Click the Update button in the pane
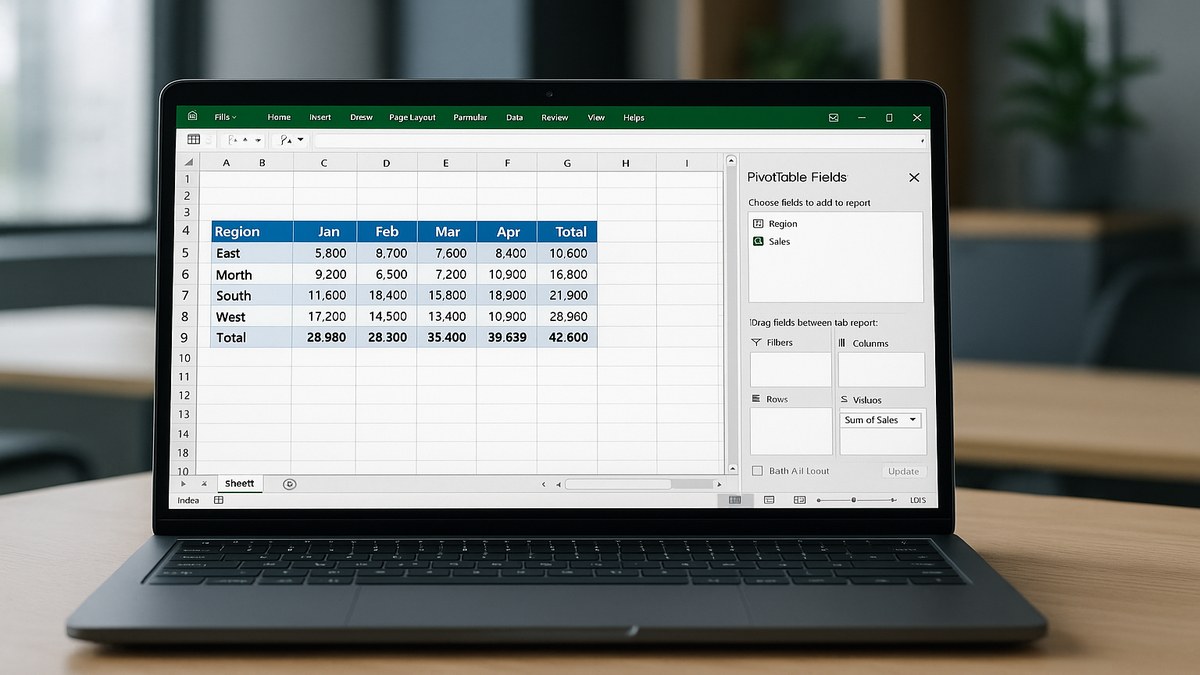The height and width of the screenshot is (675, 1200). 904,471
